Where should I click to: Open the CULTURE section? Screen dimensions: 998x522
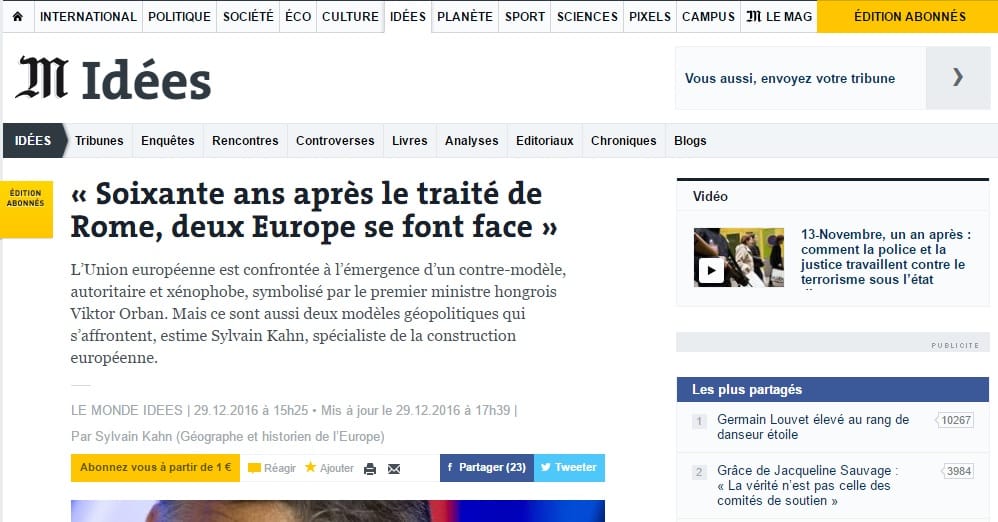[x=350, y=17]
